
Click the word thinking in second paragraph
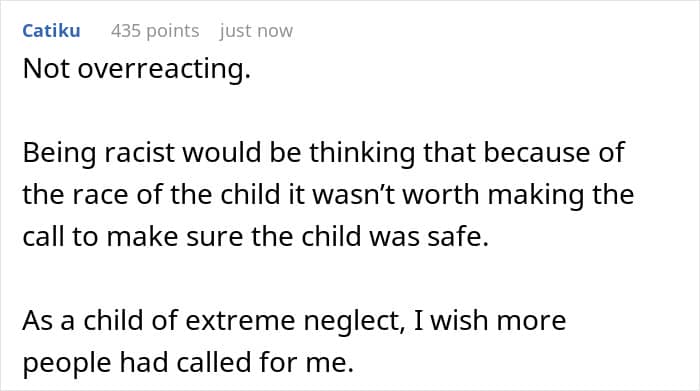pyautogui.click(x=362, y=153)
